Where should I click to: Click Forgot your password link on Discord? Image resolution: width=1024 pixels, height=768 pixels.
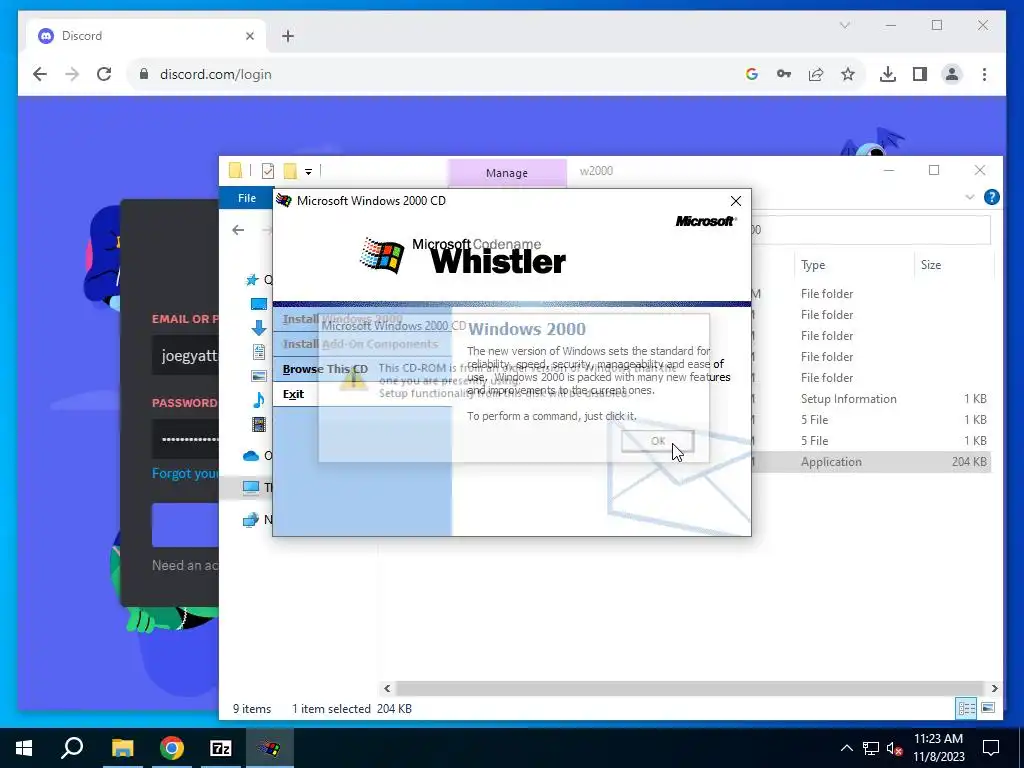click(185, 473)
